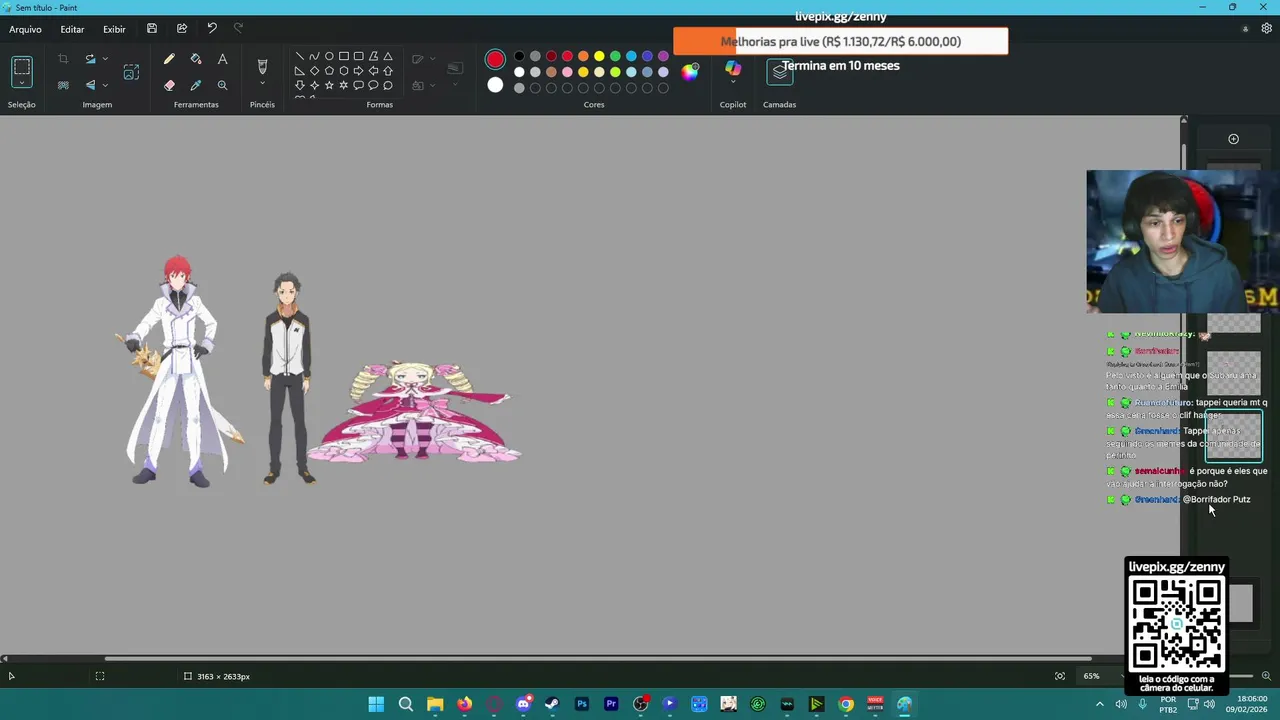1280x720 pixels.
Task: Undo the last action
Action: (212, 29)
